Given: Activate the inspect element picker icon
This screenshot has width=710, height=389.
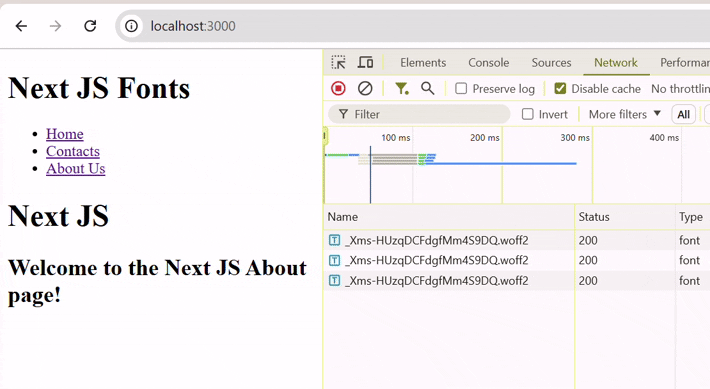Looking at the screenshot, I should click(x=338, y=62).
